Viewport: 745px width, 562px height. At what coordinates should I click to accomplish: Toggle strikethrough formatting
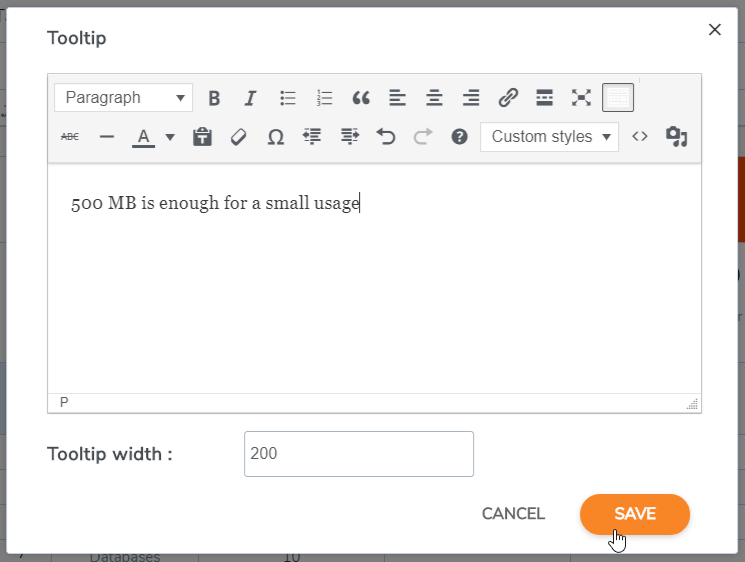[x=70, y=137]
